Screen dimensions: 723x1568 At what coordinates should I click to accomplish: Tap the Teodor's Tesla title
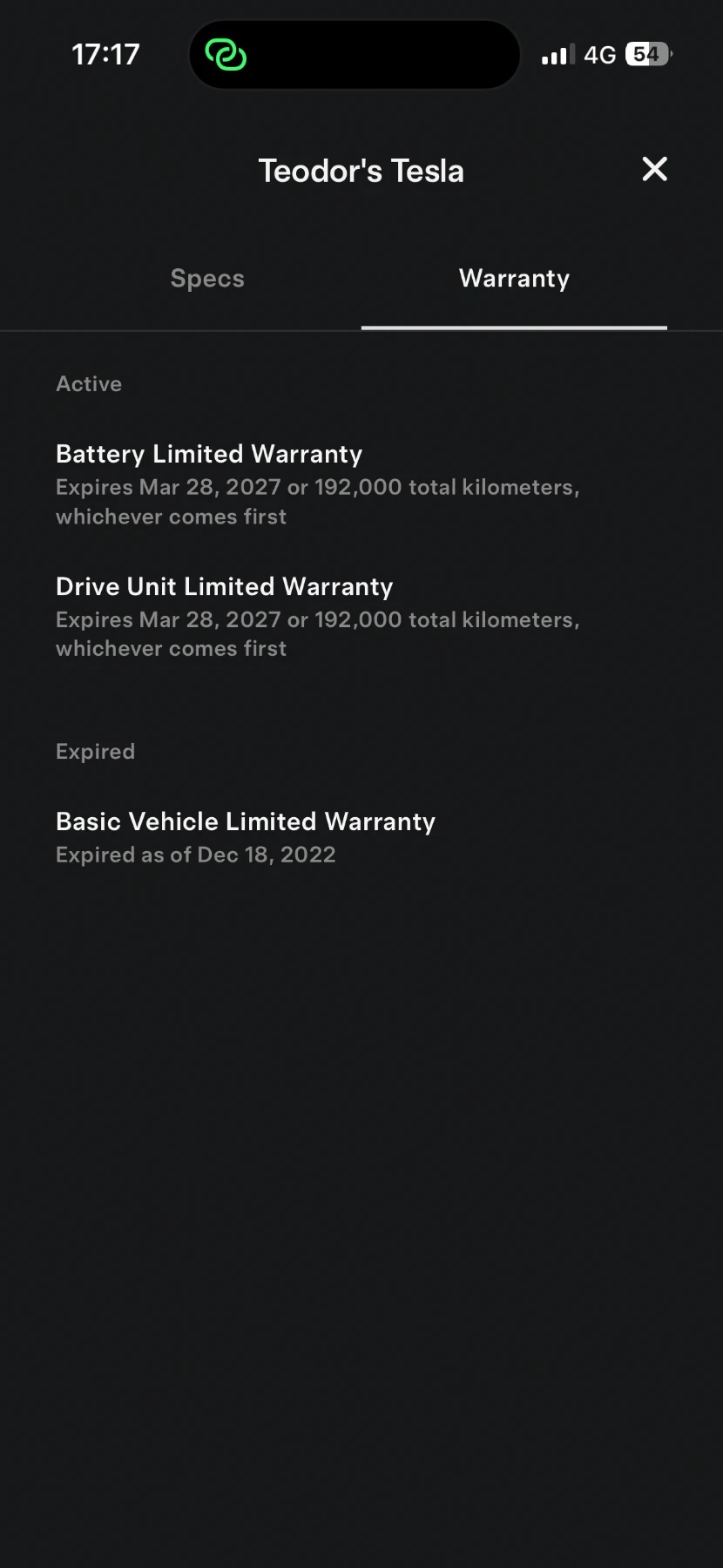pyautogui.click(x=361, y=170)
